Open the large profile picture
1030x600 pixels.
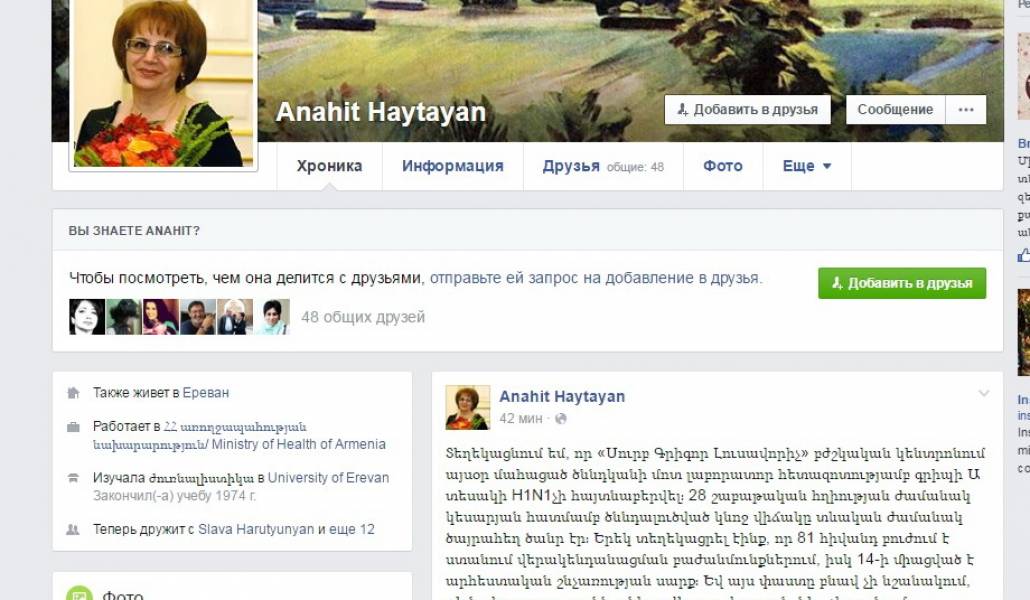pyautogui.click(x=163, y=83)
